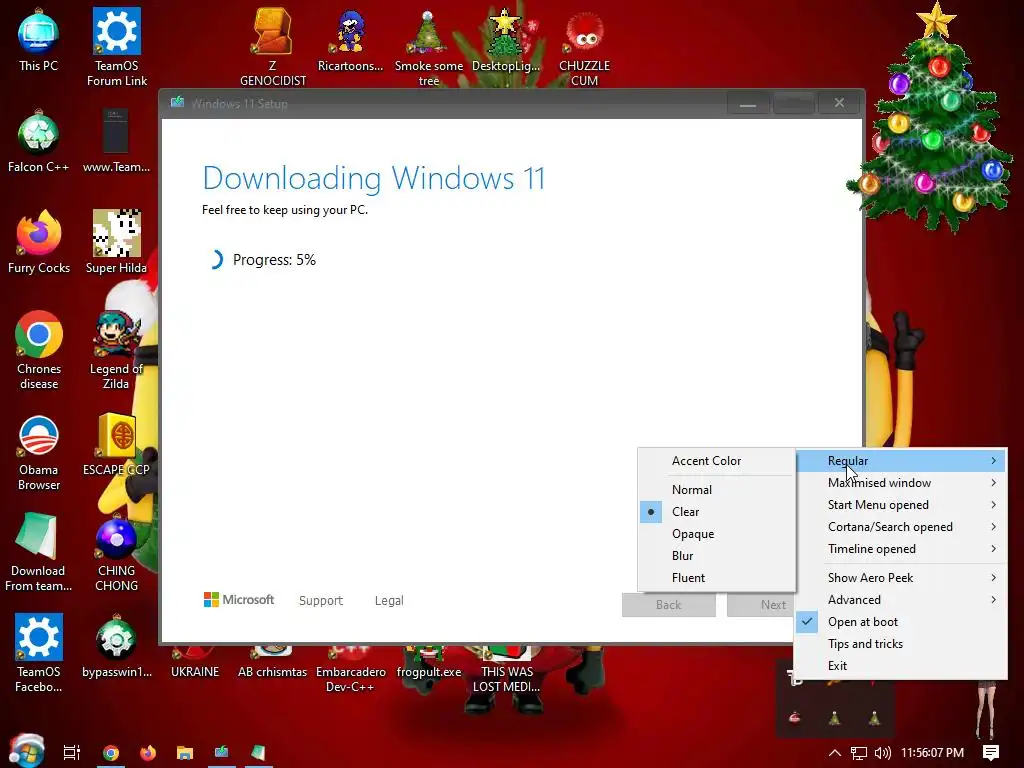Switch to Windows 11 Setup taskbar icon

point(222,752)
